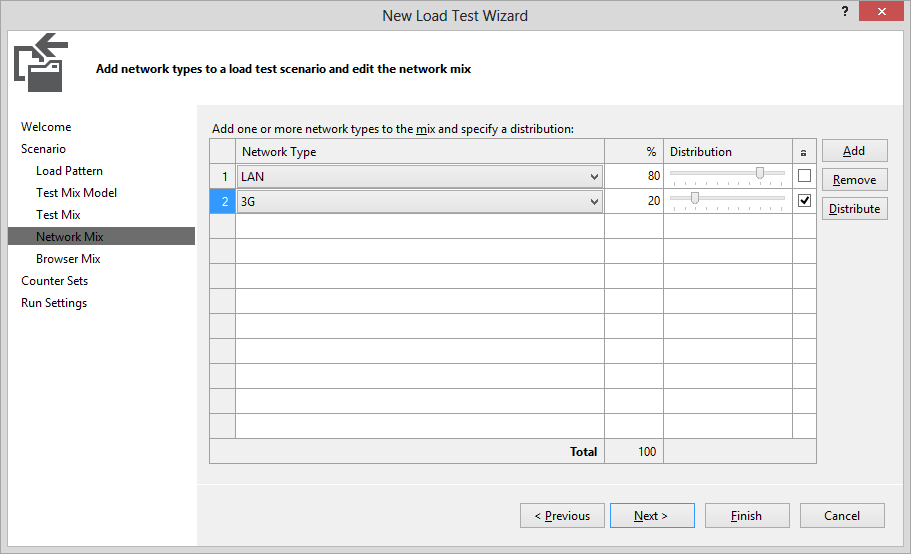Switch to the Browser Mix step
The width and height of the screenshot is (911, 554).
pos(68,259)
